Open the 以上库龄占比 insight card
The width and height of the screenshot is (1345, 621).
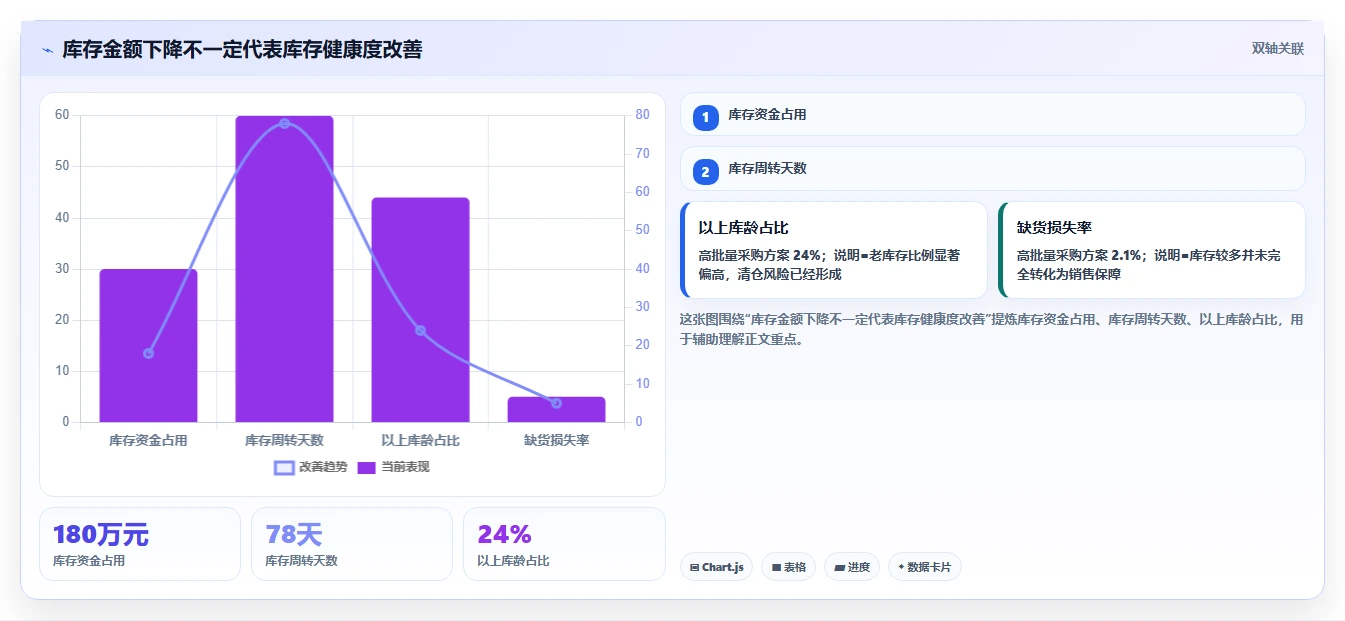point(834,250)
